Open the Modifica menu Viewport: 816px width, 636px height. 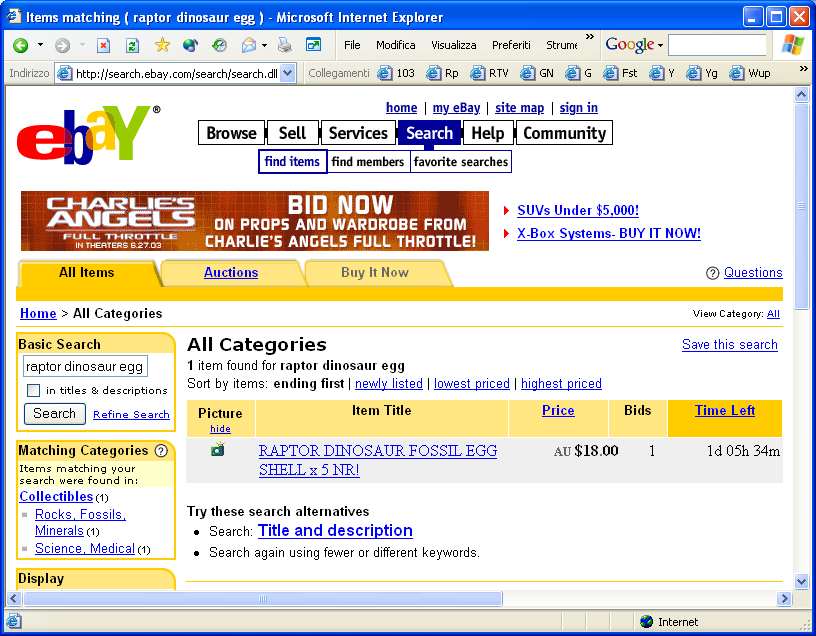click(x=396, y=45)
